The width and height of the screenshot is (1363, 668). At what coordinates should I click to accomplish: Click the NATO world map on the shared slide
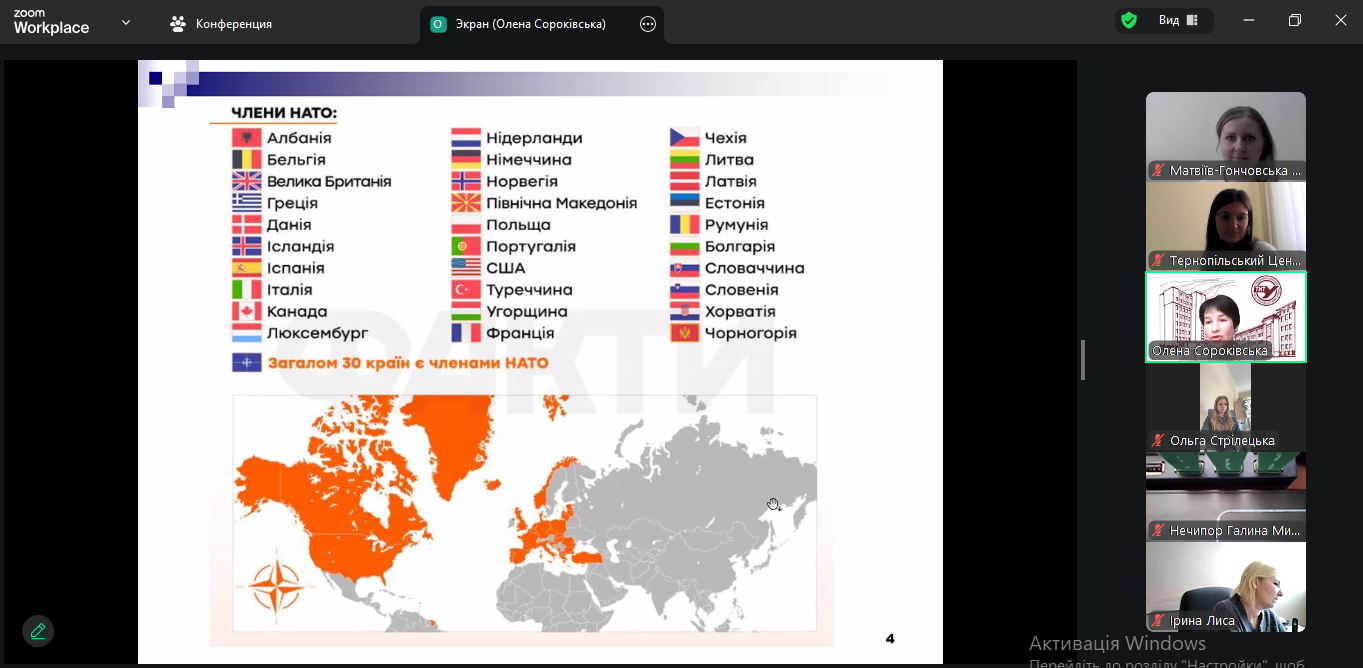(524, 512)
